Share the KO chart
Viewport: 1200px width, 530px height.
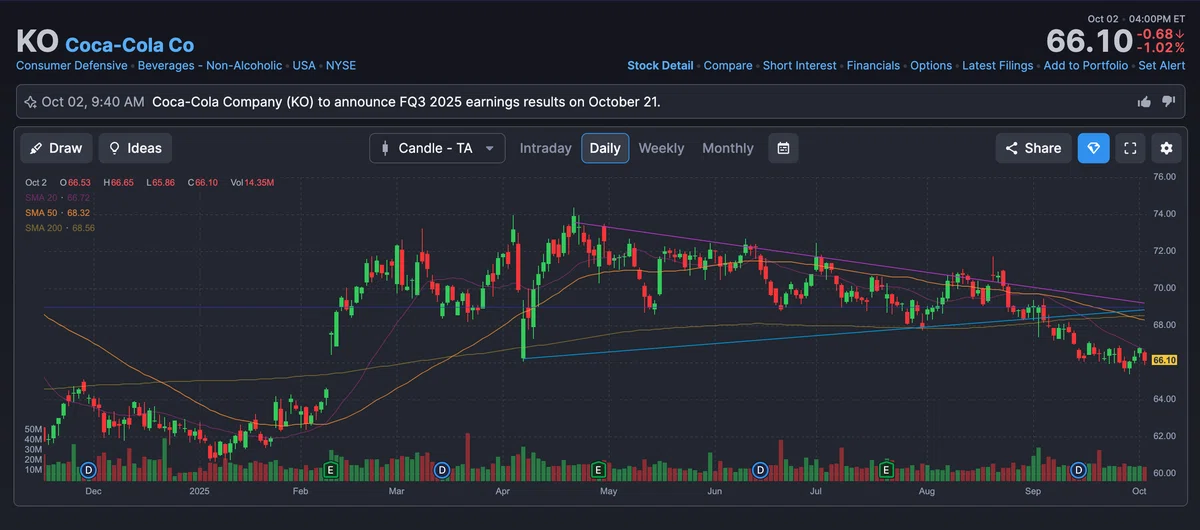1033,148
